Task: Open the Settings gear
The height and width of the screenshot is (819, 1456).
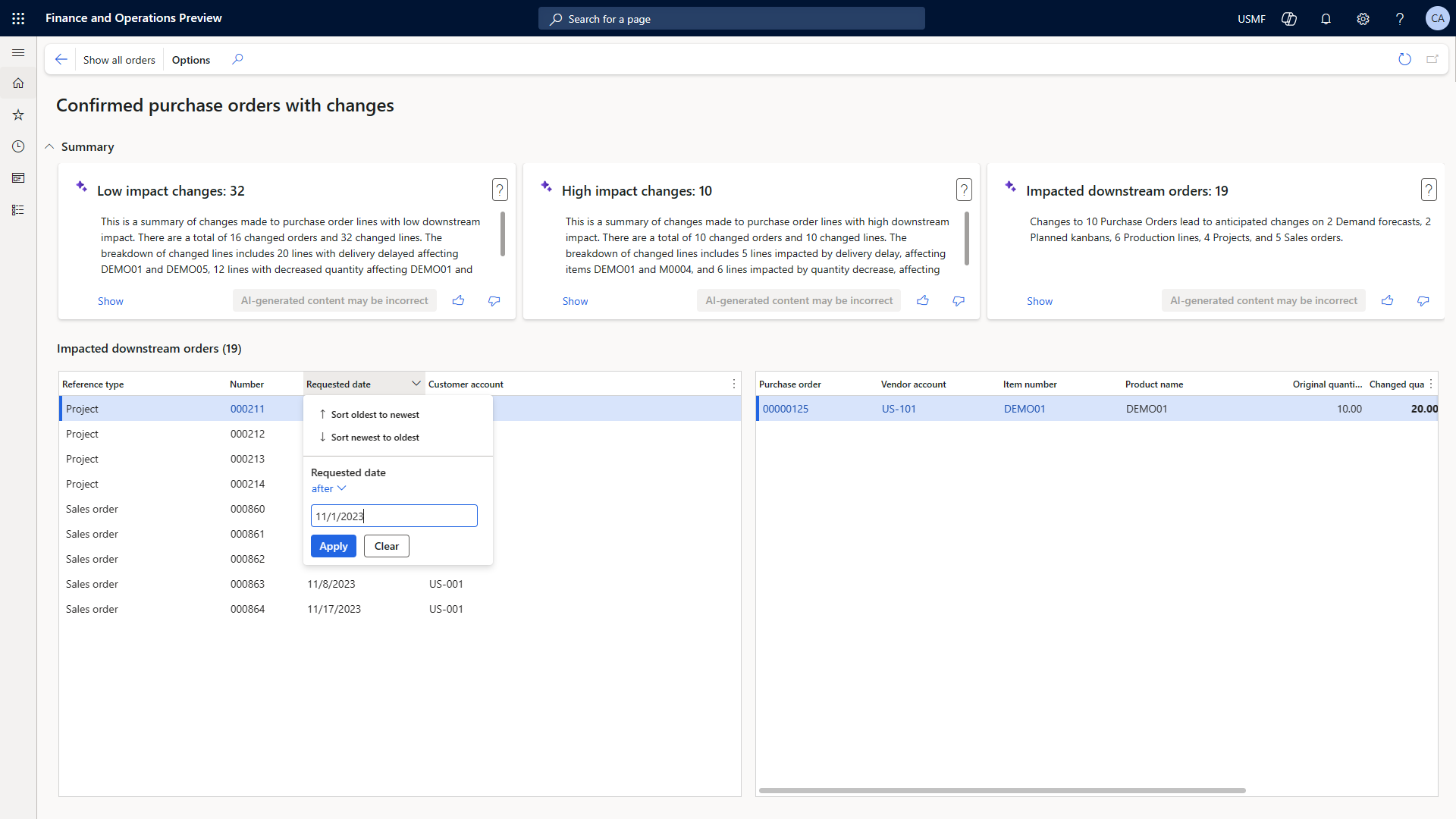Action: click(1363, 18)
